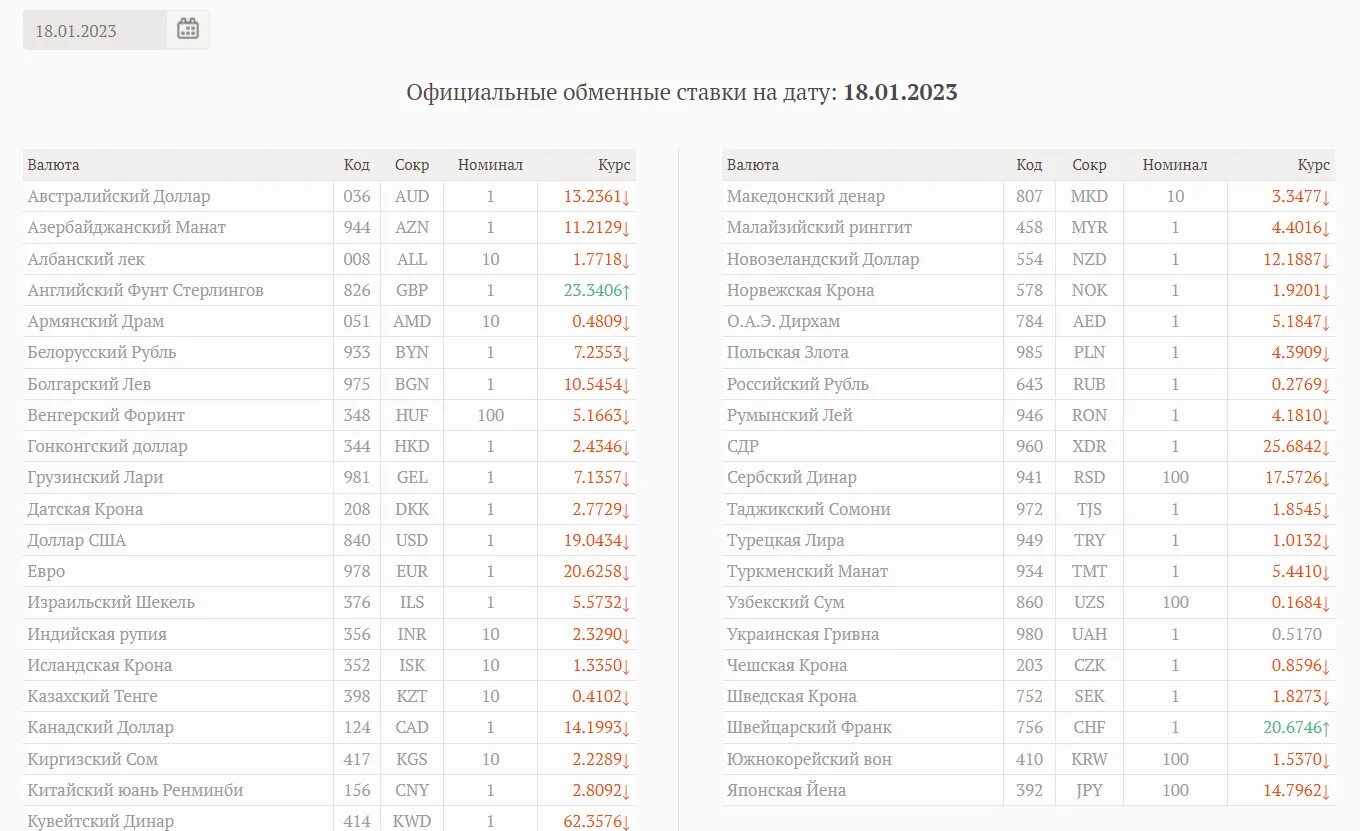Screen dimensions: 1360x831
Task: Click the code 840 cell
Action: tap(356, 540)
